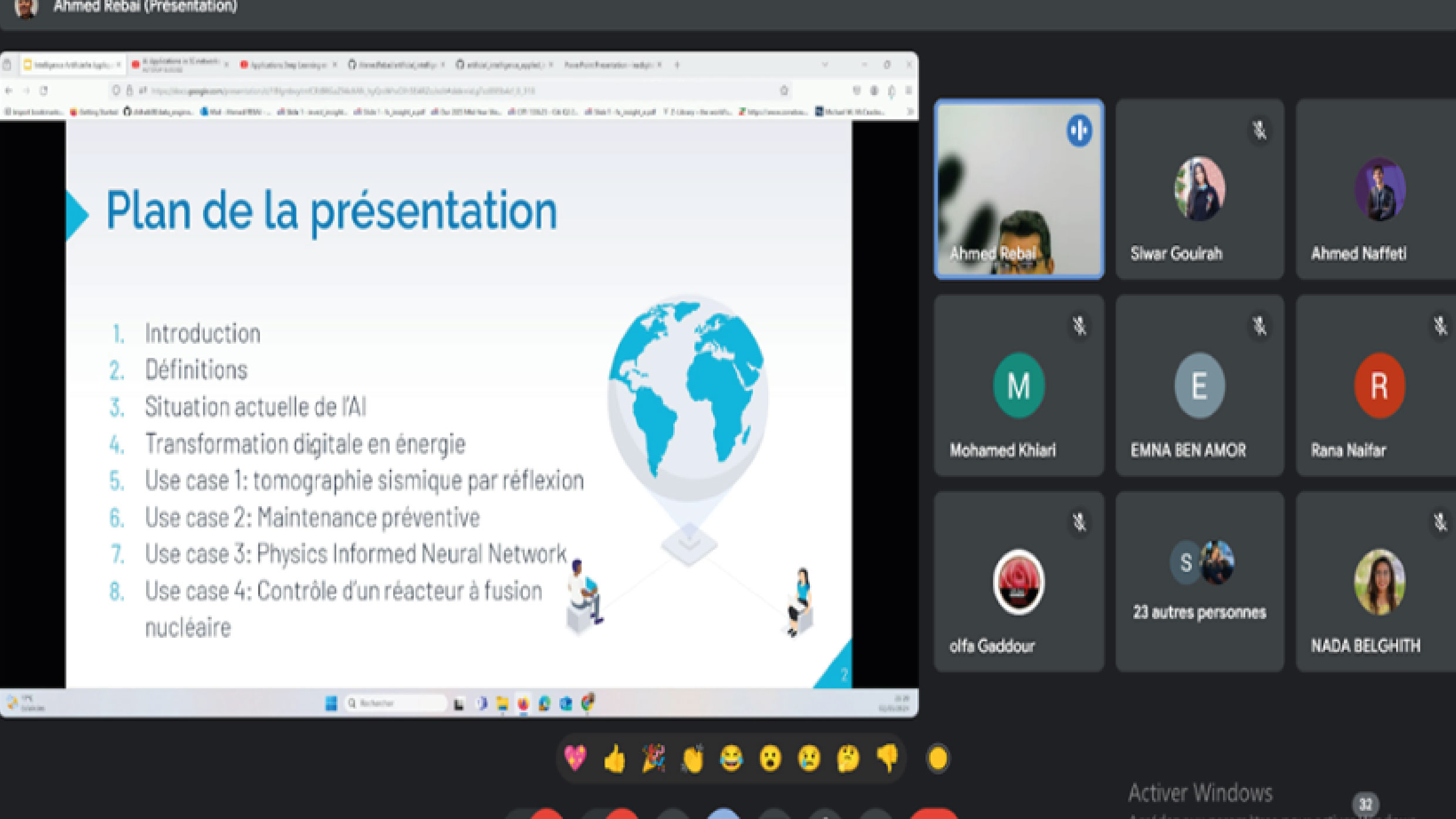The image size is (1456, 819).
Task: Send the clapping hands reaction
Action: click(692, 759)
